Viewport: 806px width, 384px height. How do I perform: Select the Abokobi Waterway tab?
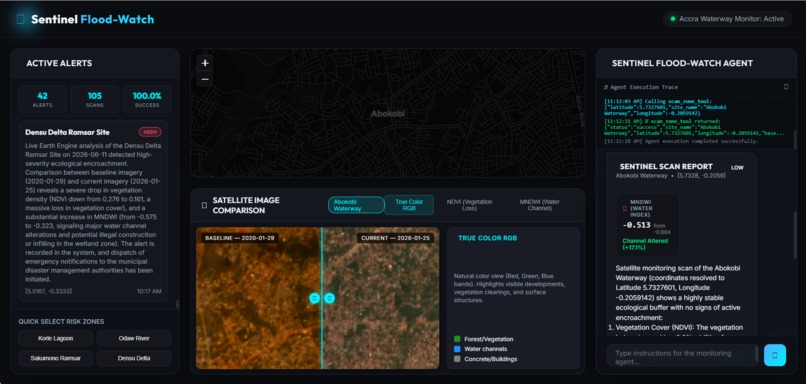[x=356, y=205]
